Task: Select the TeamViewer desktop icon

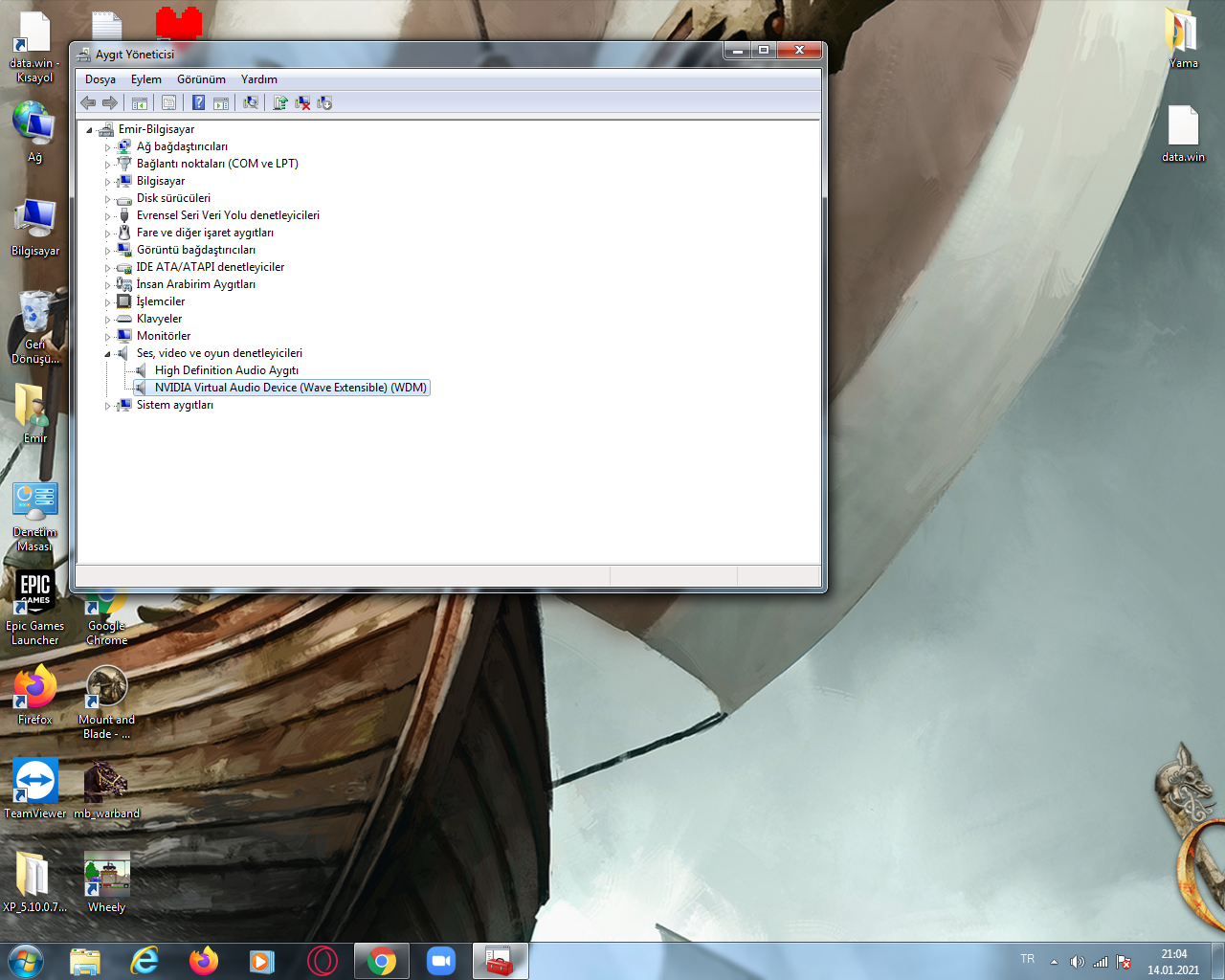Action: [35, 789]
